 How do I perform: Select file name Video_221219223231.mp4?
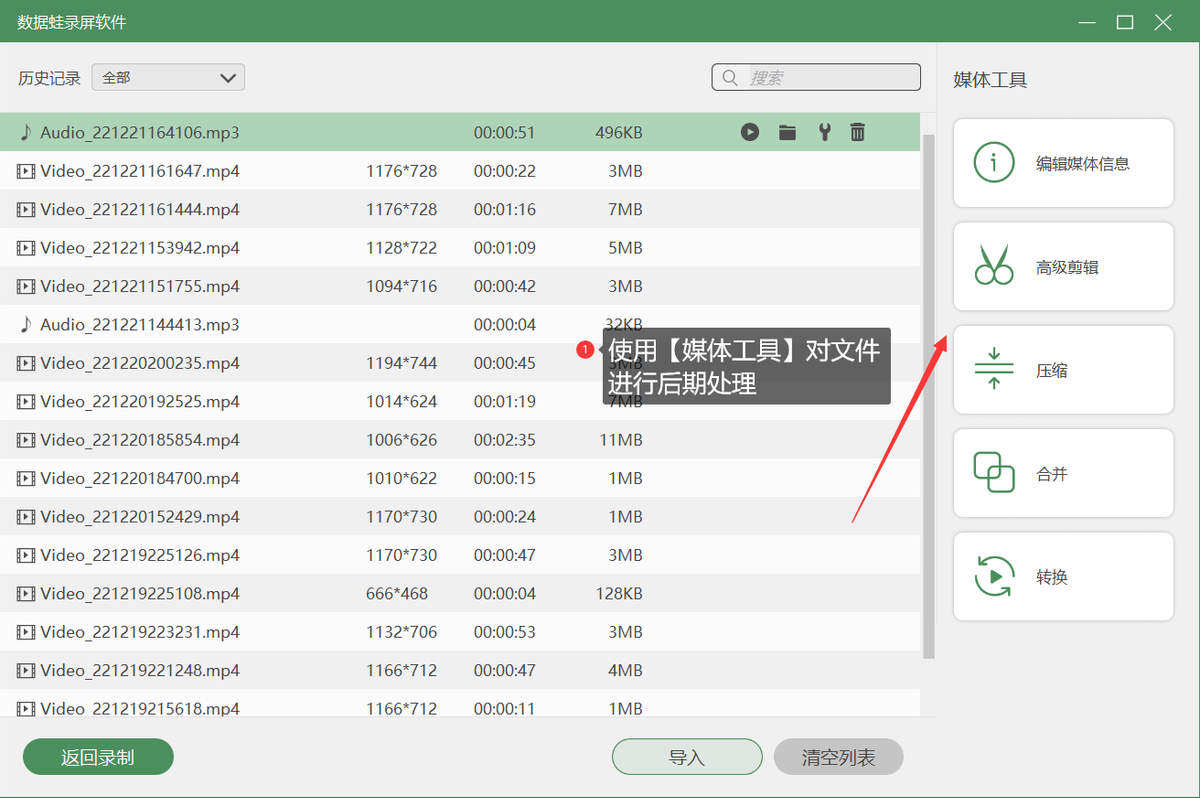click(x=140, y=631)
